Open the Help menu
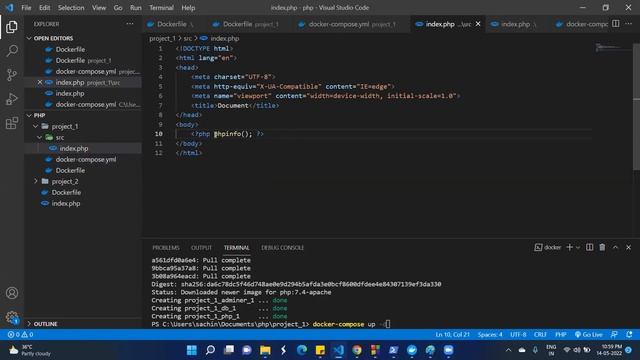Image resolution: width=640 pixels, height=360 pixels. [188, 8]
